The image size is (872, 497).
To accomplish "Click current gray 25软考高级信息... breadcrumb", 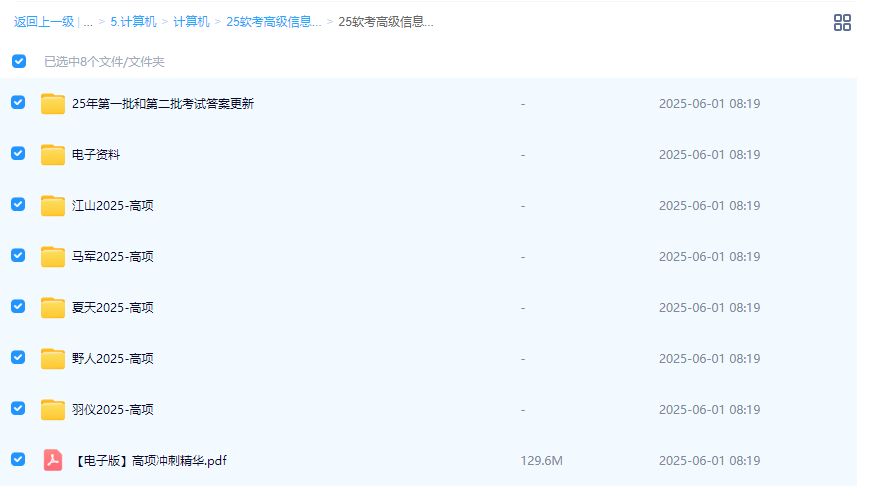I will point(386,22).
